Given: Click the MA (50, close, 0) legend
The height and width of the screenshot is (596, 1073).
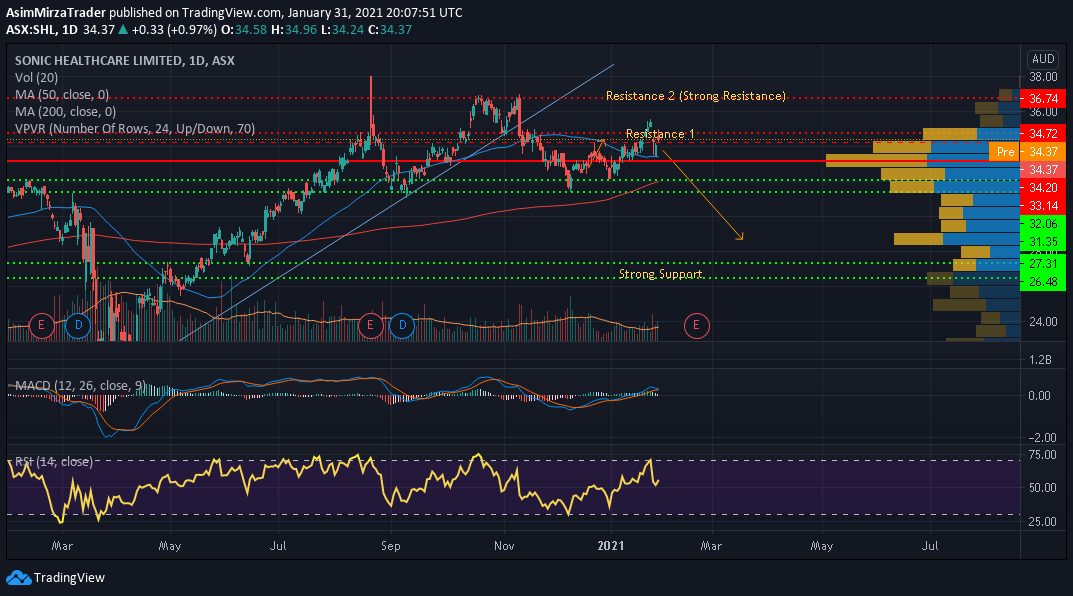Looking at the screenshot, I should pyautogui.click(x=62, y=94).
